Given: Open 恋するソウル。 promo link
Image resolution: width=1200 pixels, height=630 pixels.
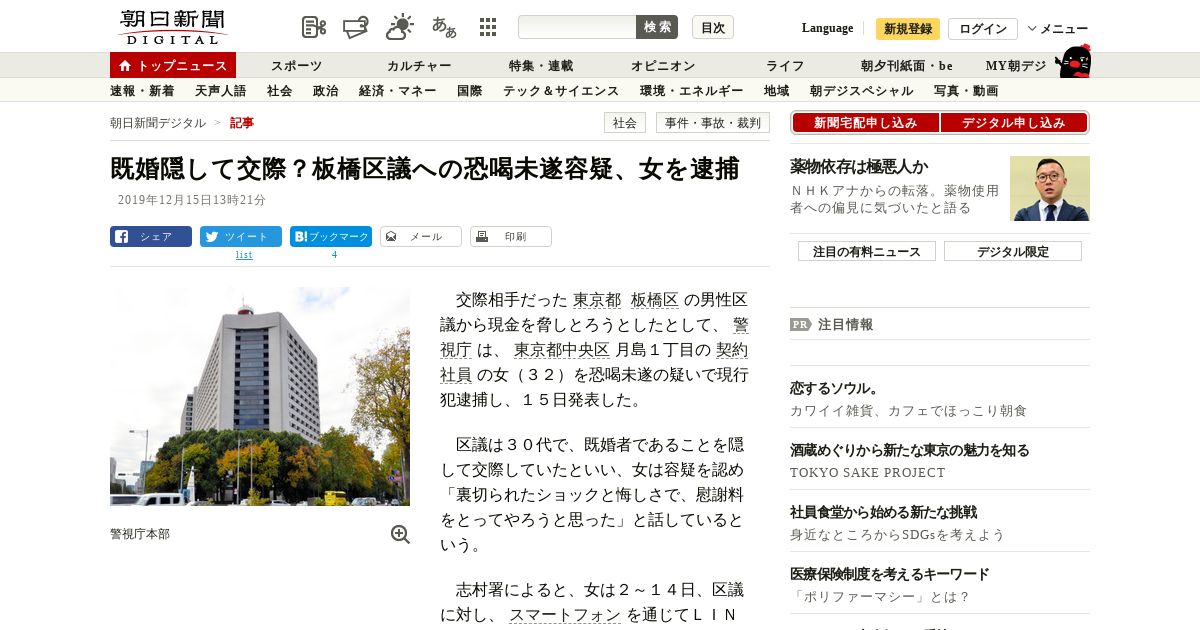Looking at the screenshot, I should (834, 388).
